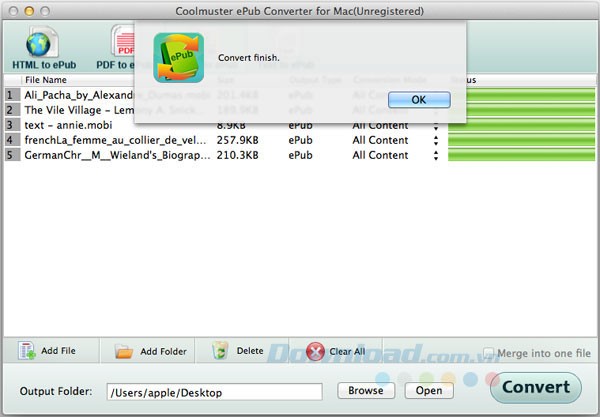Click Open to view output folder

pos(428,390)
